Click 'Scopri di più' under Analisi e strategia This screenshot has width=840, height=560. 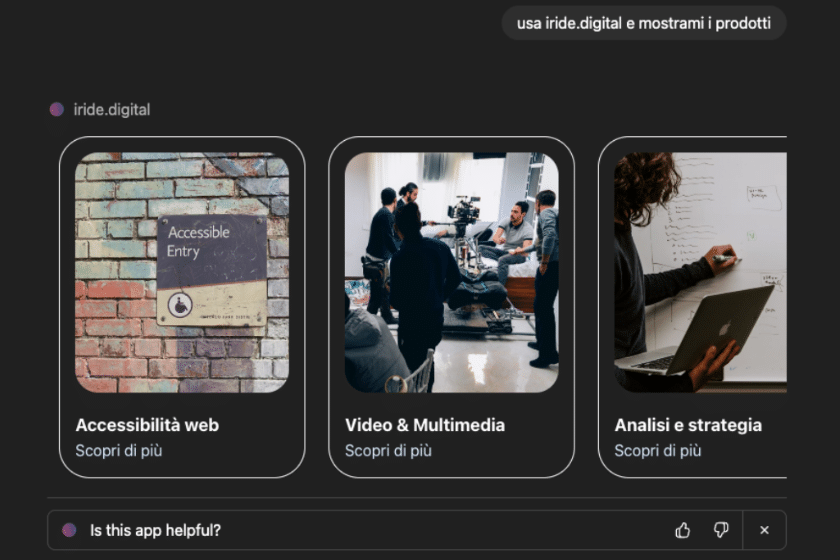pos(658,451)
